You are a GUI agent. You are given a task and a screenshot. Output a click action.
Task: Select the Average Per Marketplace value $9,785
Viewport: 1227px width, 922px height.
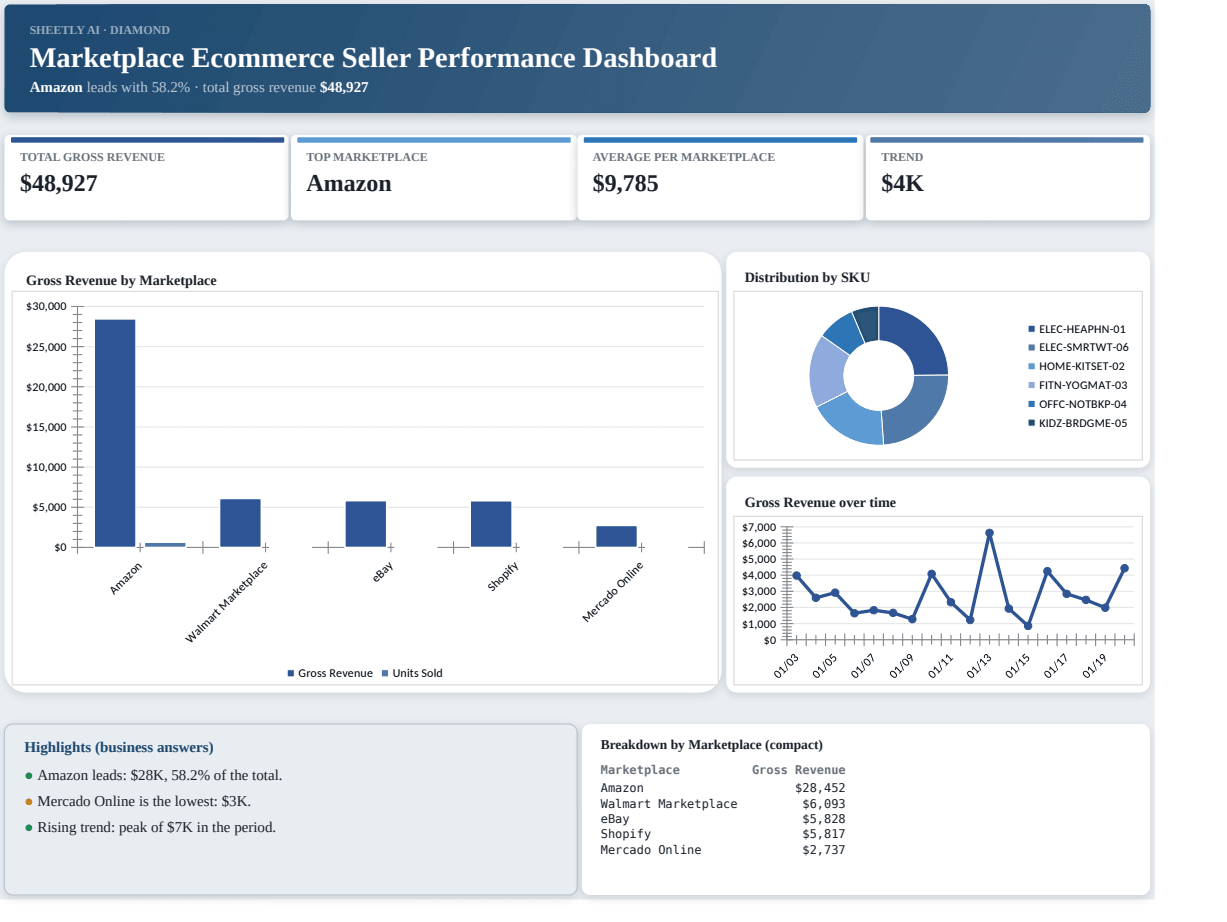[626, 183]
